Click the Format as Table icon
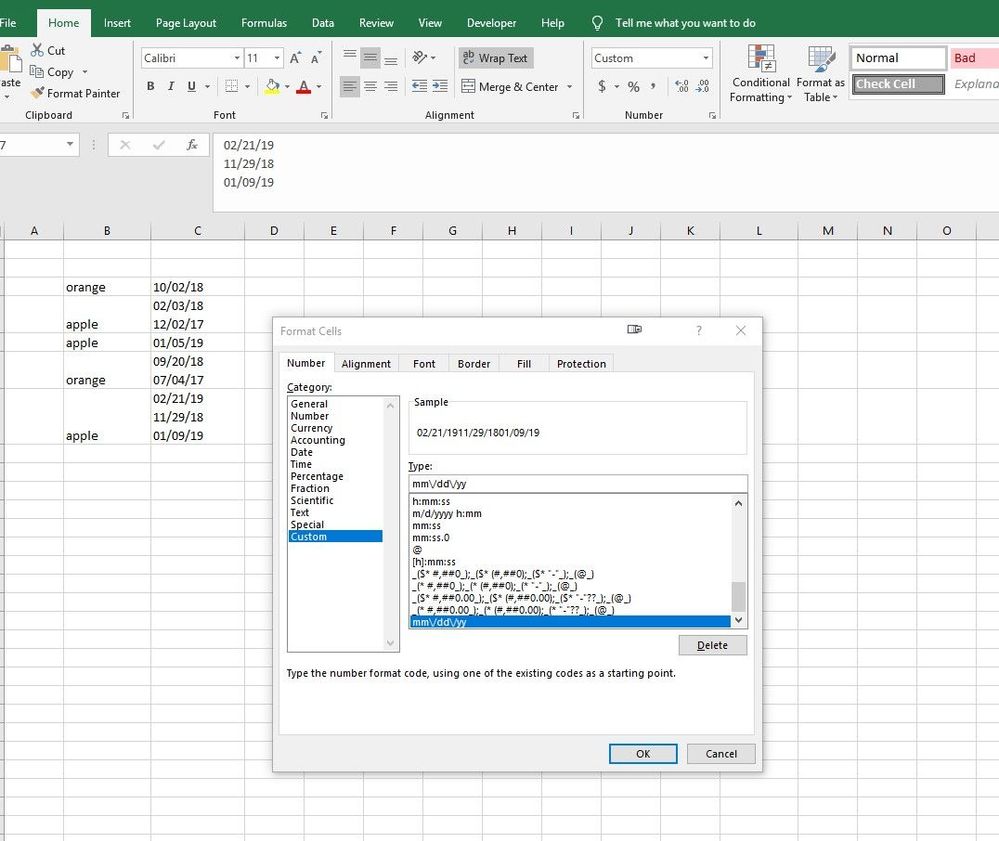The height and width of the screenshot is (841, 999). 820,72
